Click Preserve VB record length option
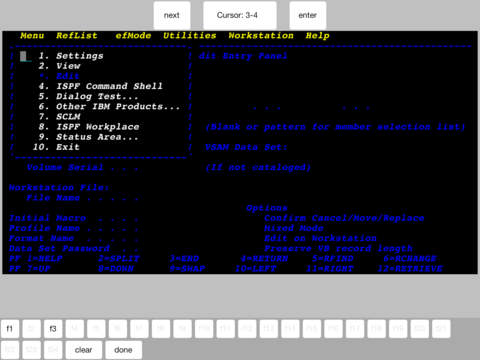Screen dimensions: 480x360 pyautogui.click(x=338, y=248)
